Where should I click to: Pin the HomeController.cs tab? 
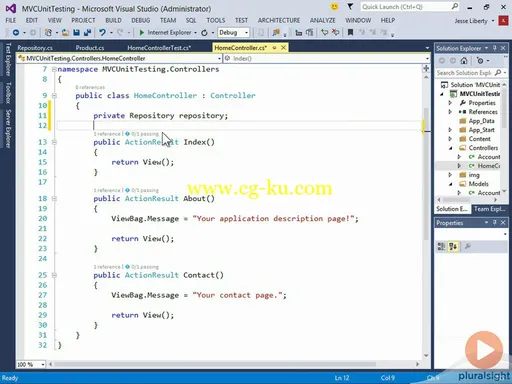275,48
